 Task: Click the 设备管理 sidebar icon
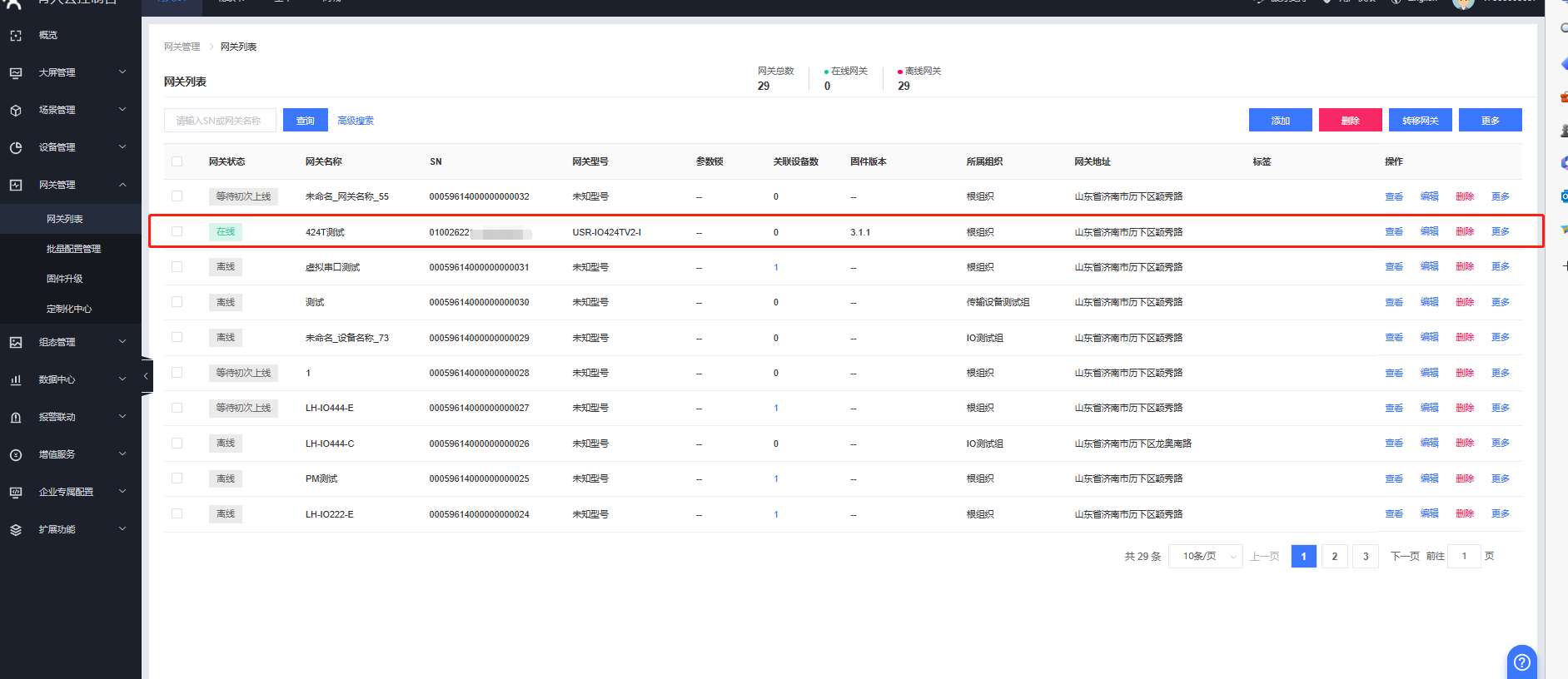pyautogui.click(x=16, y=148)
